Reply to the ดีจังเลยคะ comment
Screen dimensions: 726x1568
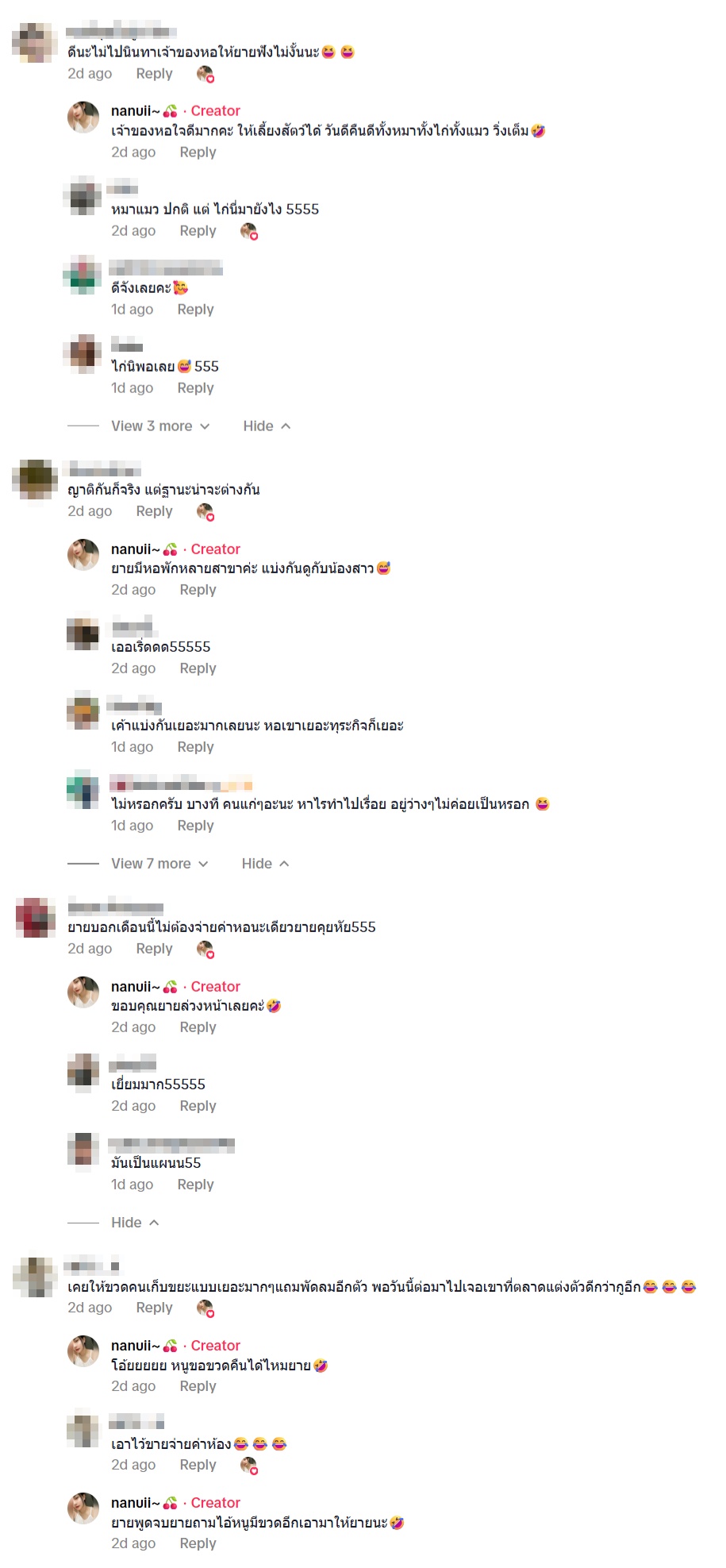tap(195, 310)
